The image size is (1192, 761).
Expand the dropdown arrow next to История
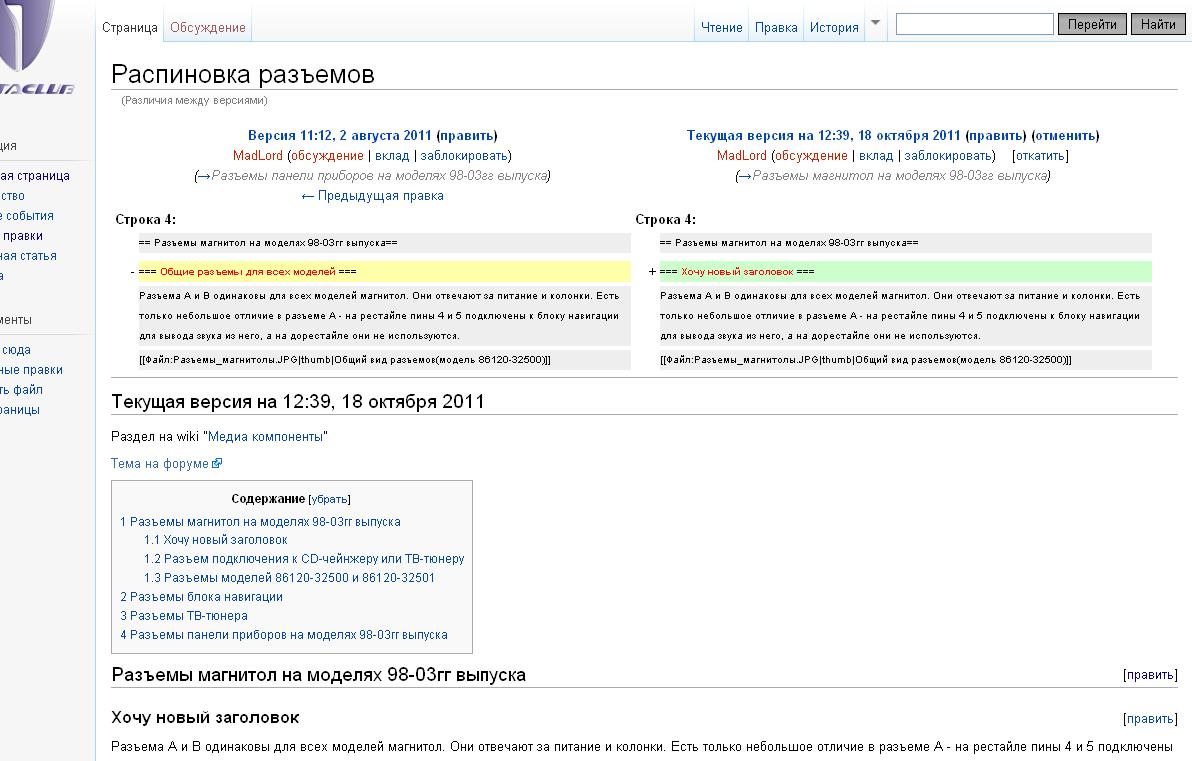876,23
